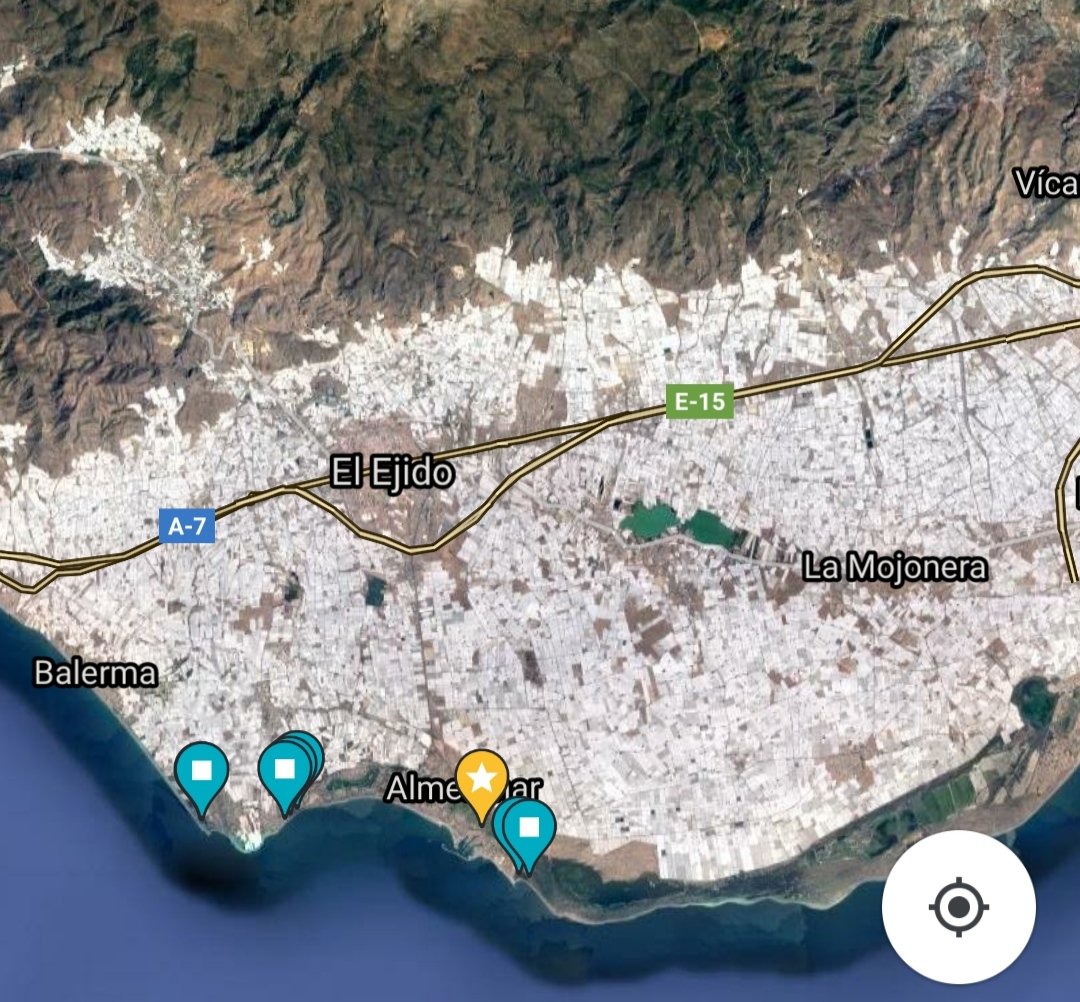1080x1002 pixels.
Task: Select the stacked teal pin cluster west of Almerimar
Action: pyautogui.click(x=289, y=771)
